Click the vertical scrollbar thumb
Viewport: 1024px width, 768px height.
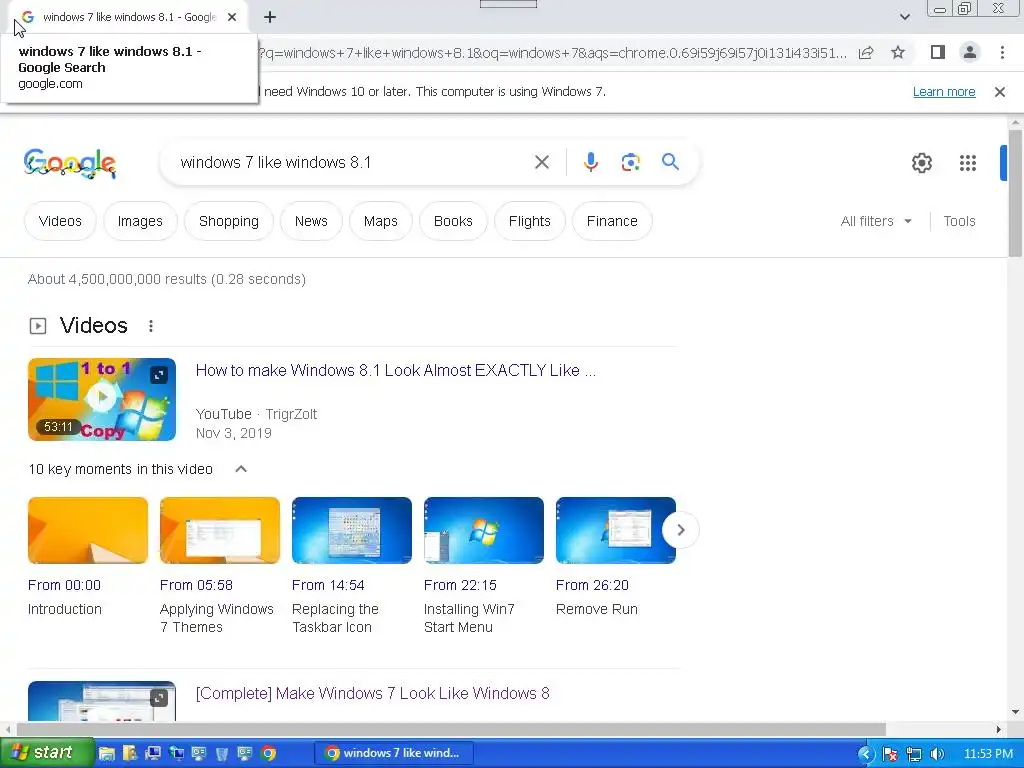[1015, 193]
